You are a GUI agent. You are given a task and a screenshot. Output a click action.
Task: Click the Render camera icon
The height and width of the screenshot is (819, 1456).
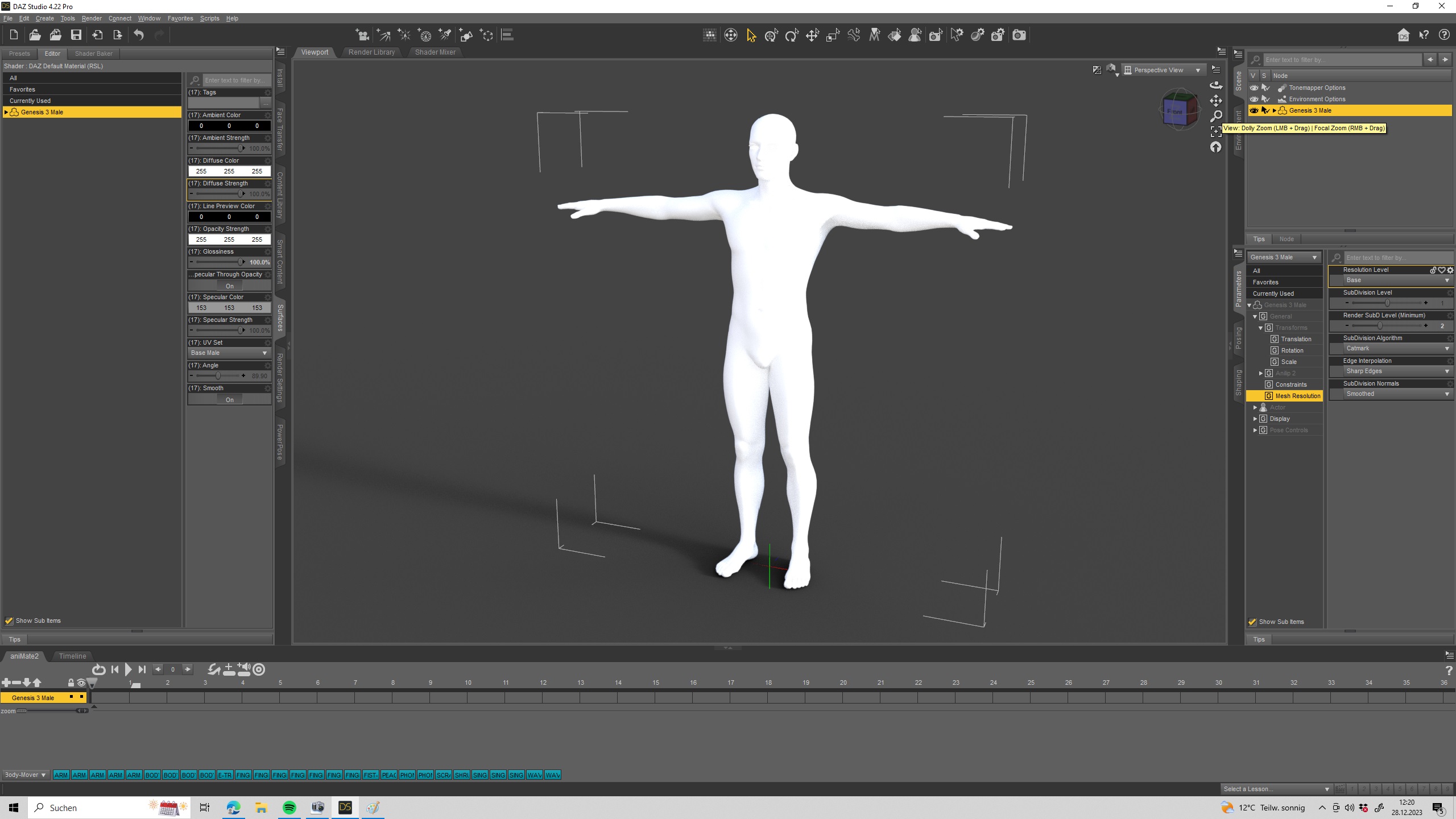click(1019, 35)
